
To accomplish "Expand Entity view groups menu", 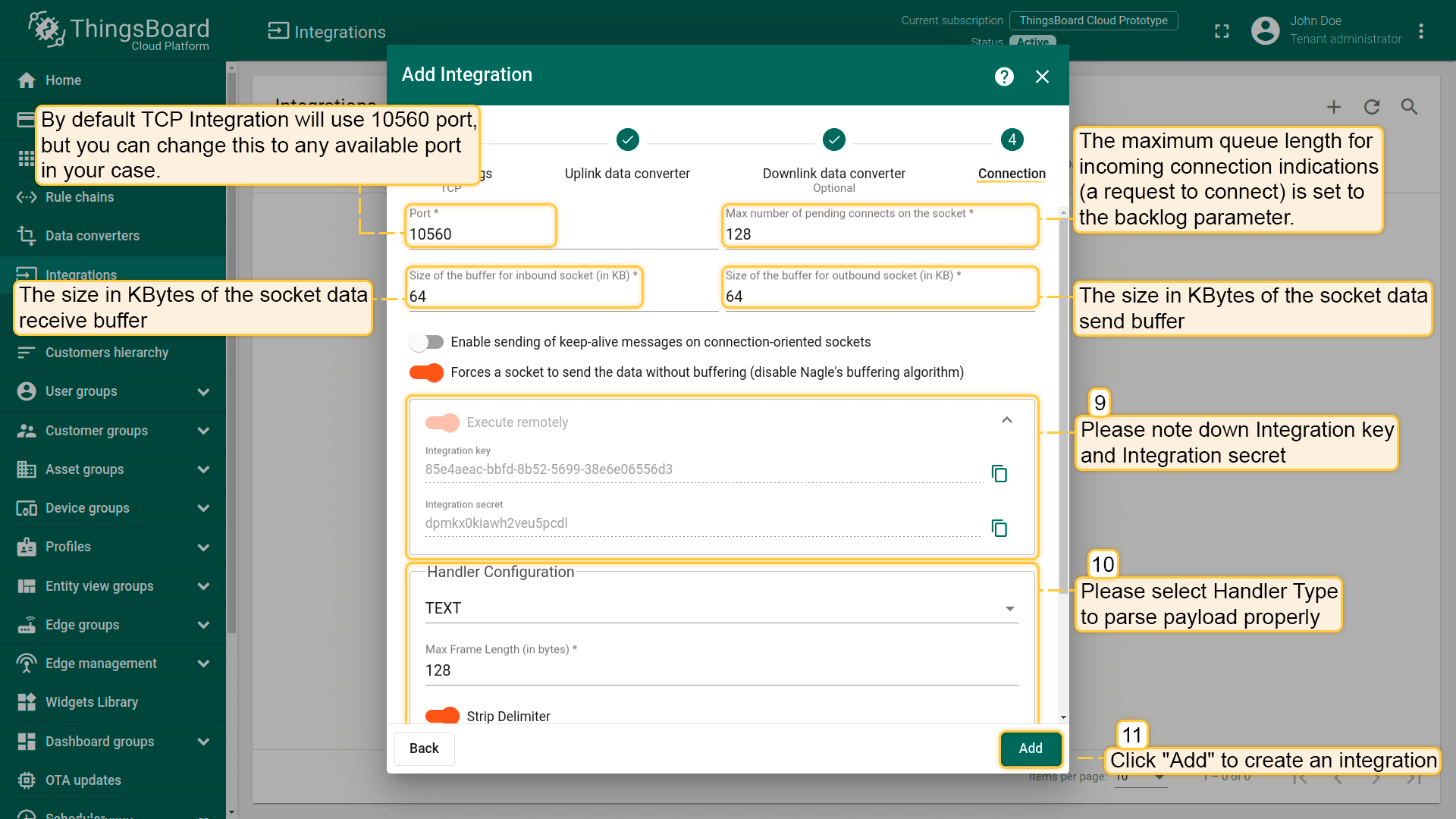I will click(x=203, y=586).
